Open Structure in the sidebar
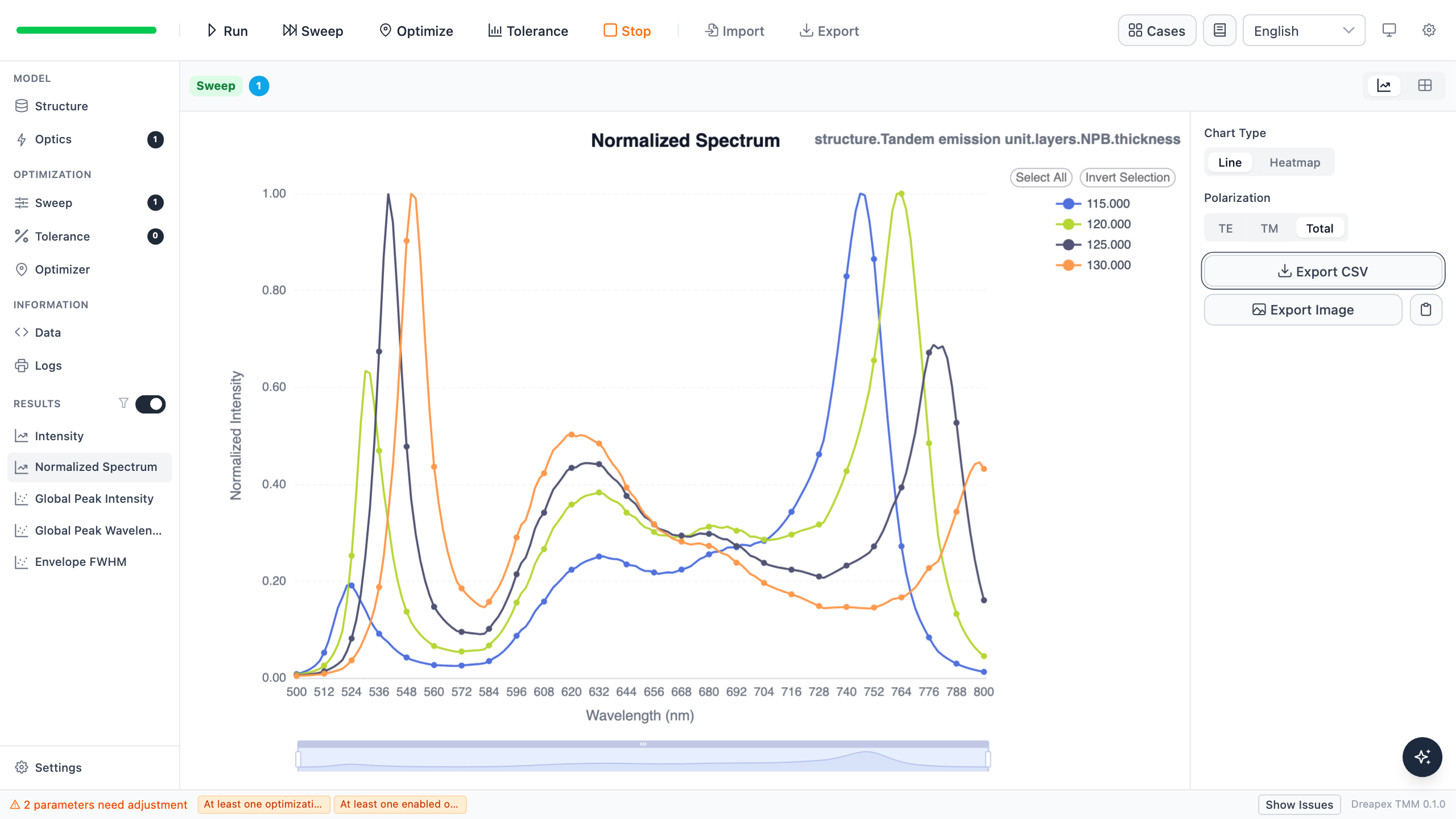 (89, 106)
